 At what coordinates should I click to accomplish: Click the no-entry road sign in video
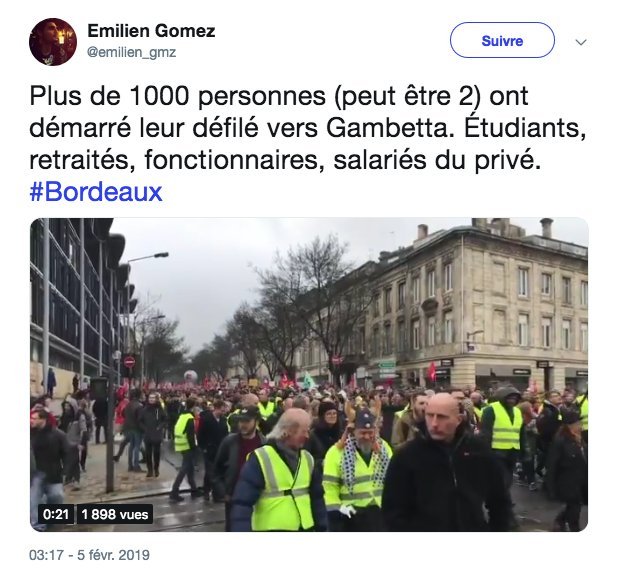tap(129, 362)
